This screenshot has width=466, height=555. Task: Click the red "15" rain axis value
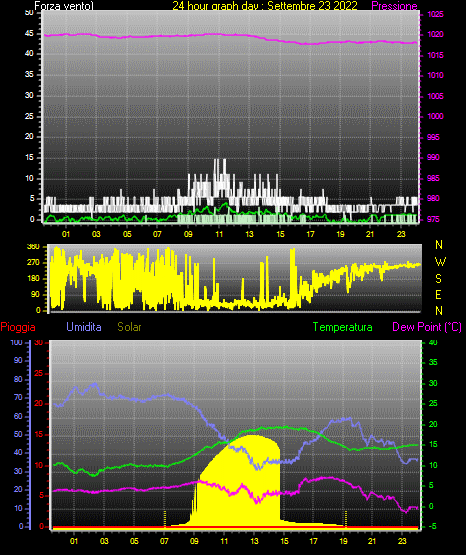(x=39, y=434)
